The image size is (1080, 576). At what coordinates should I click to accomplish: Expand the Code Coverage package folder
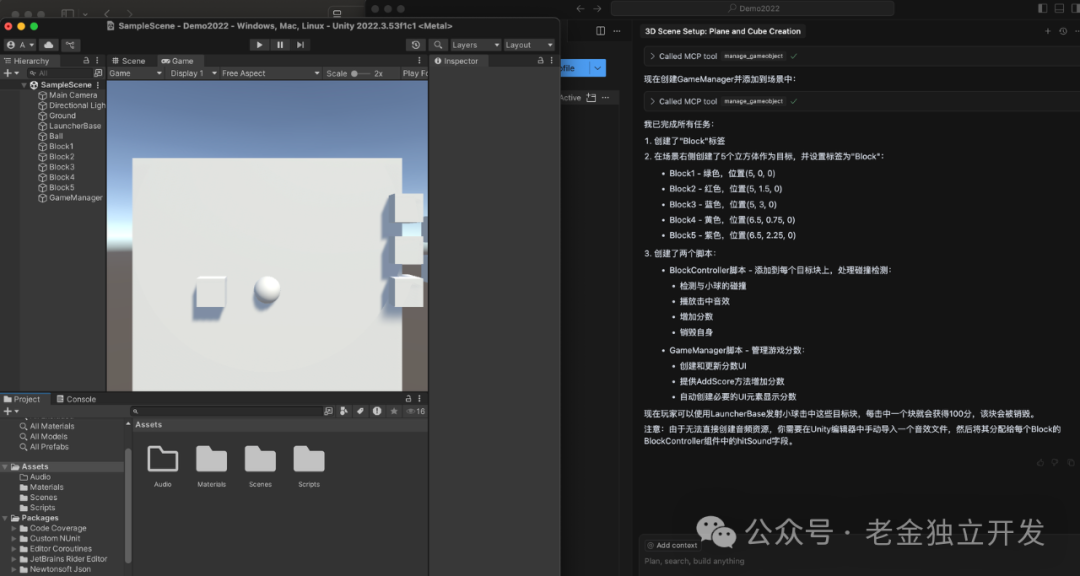tap(14, 528)
